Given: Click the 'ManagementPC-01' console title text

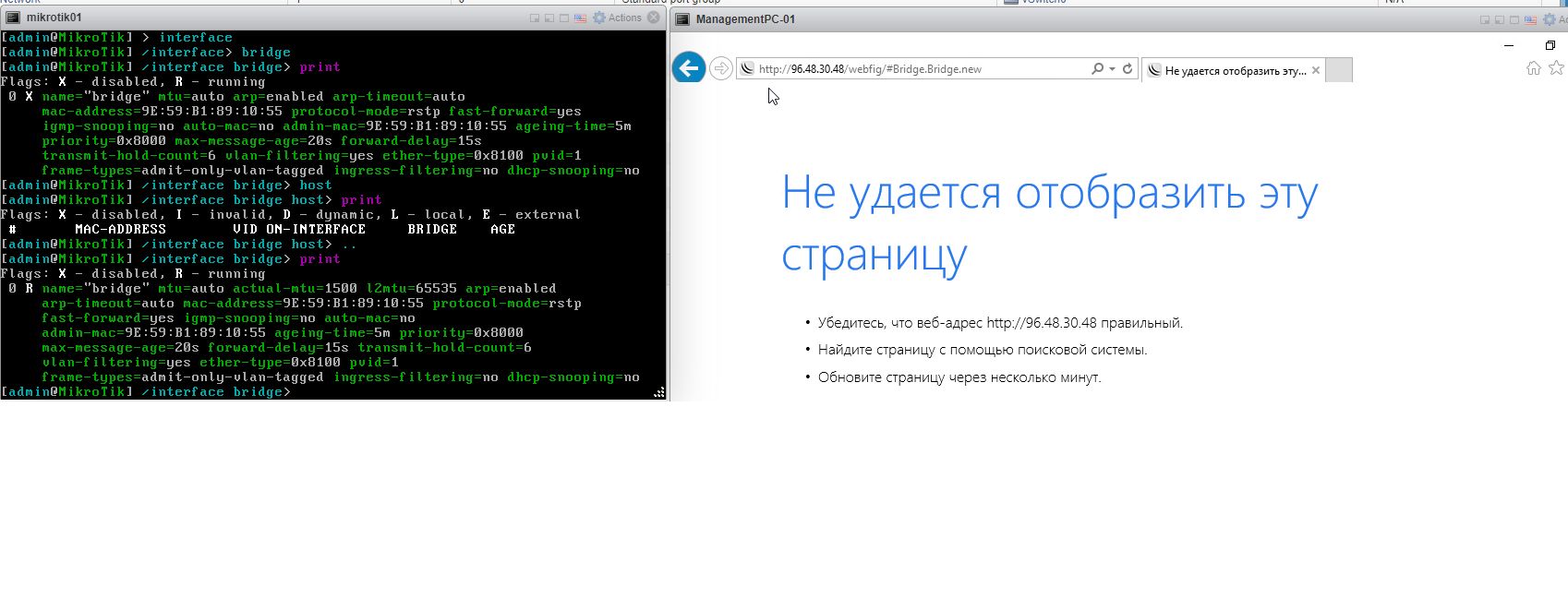Looking at the screenshot, I should (745, 19).
